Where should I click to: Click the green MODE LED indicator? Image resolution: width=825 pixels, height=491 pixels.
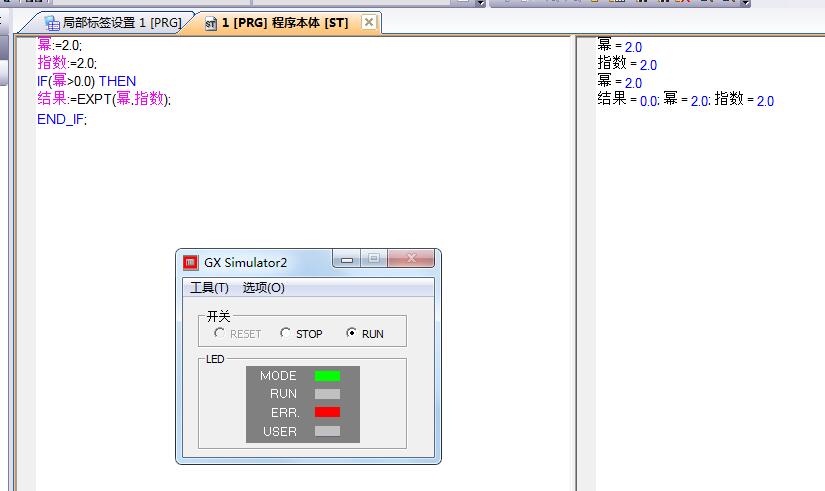pyautogui.click(x=327, y=376)
